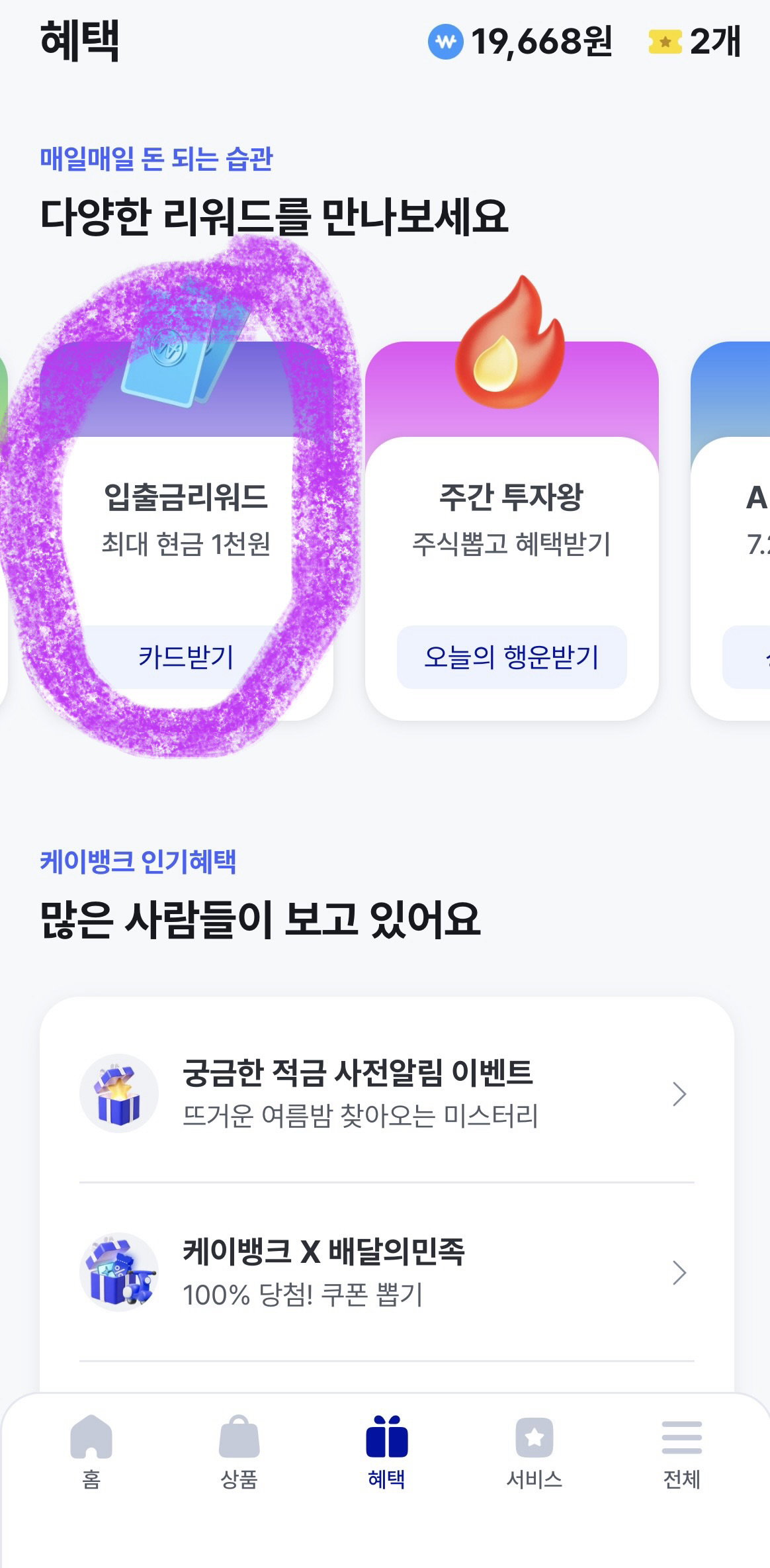This screenshot has height=1568, width=770.
Task: Expand the 케이뱅크 X 배달의민족 chevron
Action: [679, 1273]
